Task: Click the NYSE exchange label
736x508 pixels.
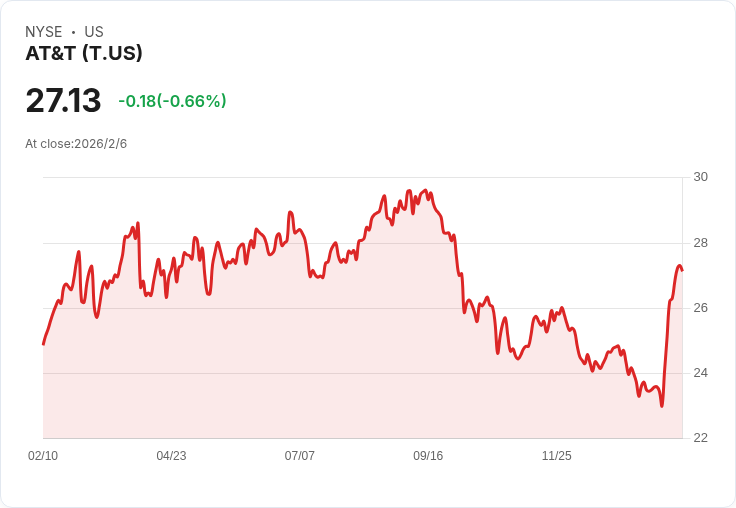Action: [44, 32]
